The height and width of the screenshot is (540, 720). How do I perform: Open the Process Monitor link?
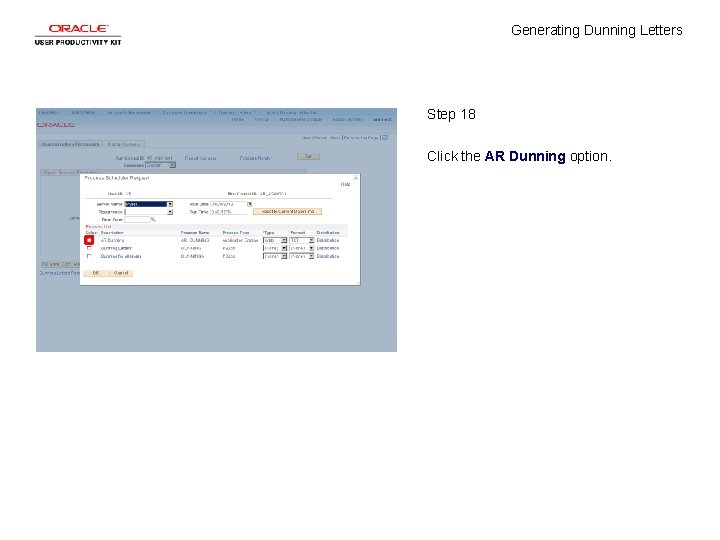click(255, 158)
